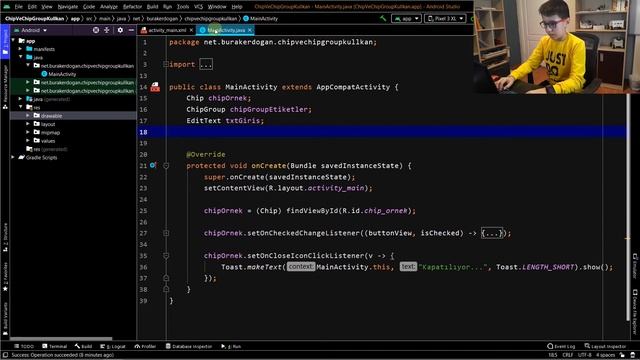
Task: Close the activity_main.xml tab
Action: point(191,30)
